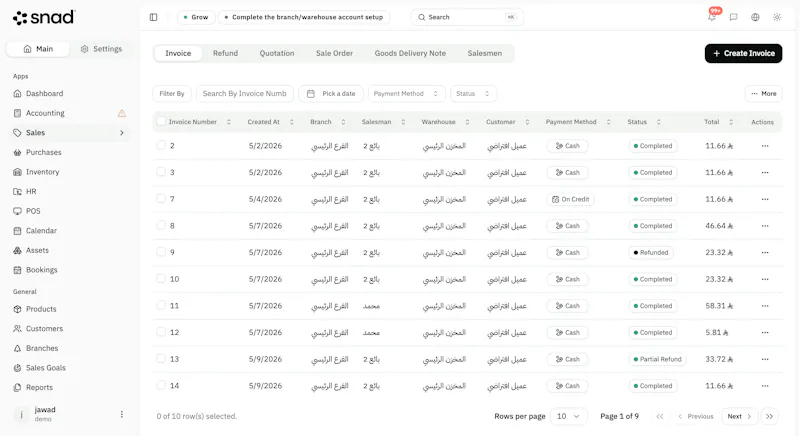The width and height of the screenshot is (800, 436).
Task: Select checkbox for invoice 3
Action: pos(161,172)
